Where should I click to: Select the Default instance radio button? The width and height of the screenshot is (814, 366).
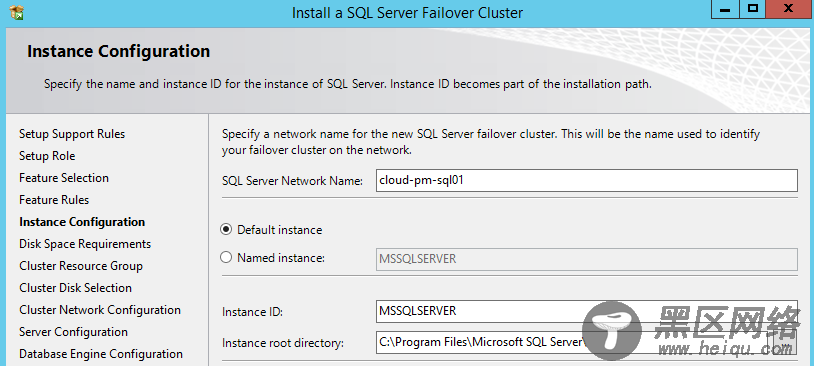tap(226, 229)
